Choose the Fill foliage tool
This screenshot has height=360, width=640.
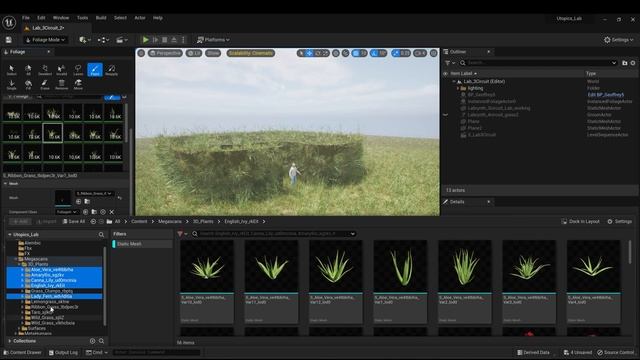point(28,84)
